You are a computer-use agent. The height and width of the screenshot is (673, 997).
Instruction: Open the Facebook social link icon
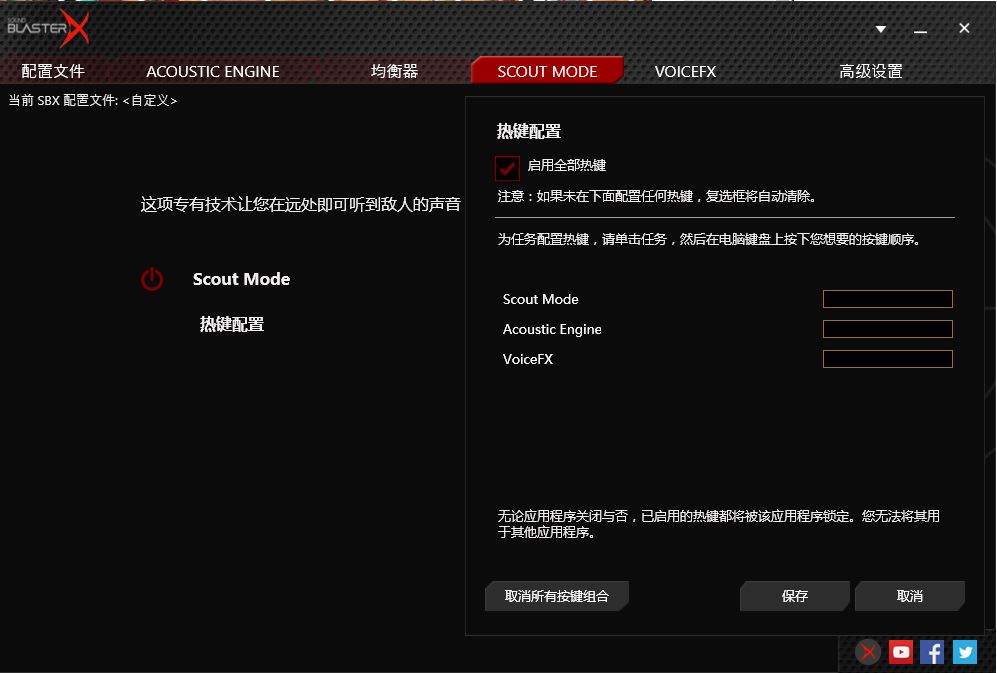pyautogui.click(x=932, y=652)
